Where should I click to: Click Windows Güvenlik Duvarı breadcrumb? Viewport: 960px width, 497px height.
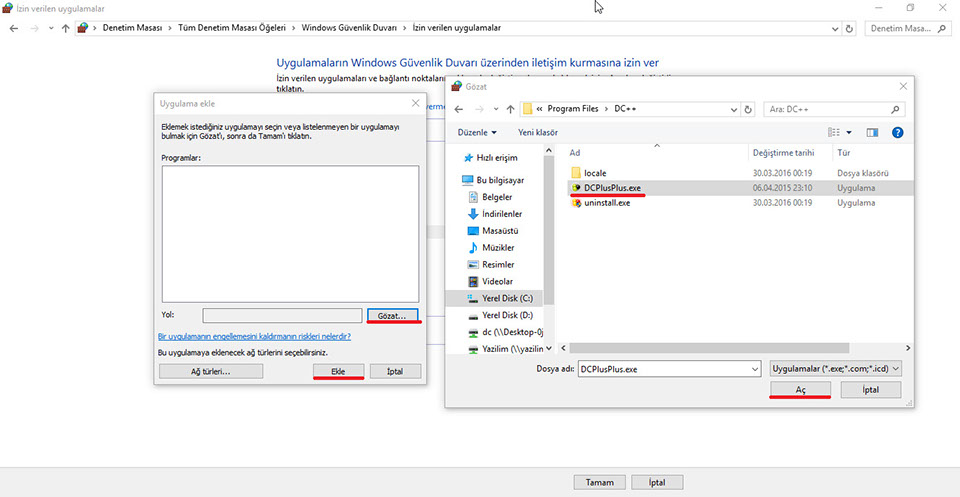(350, 28)
